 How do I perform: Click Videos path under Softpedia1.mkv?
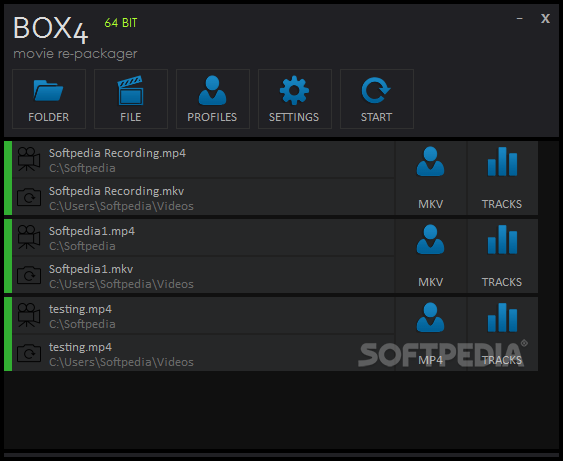click(x=121, y=284)
